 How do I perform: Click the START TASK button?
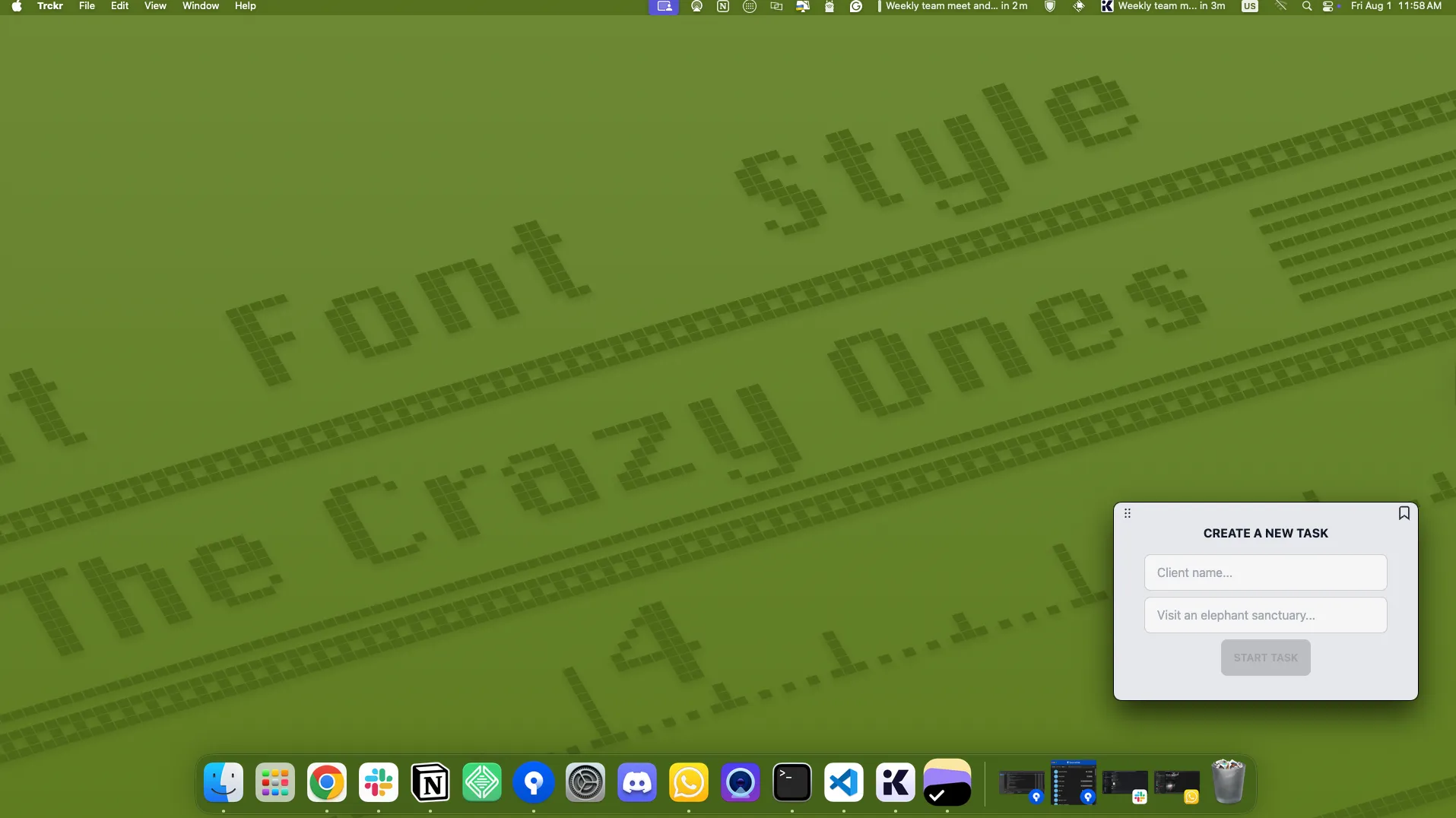tap(1265, 658)
